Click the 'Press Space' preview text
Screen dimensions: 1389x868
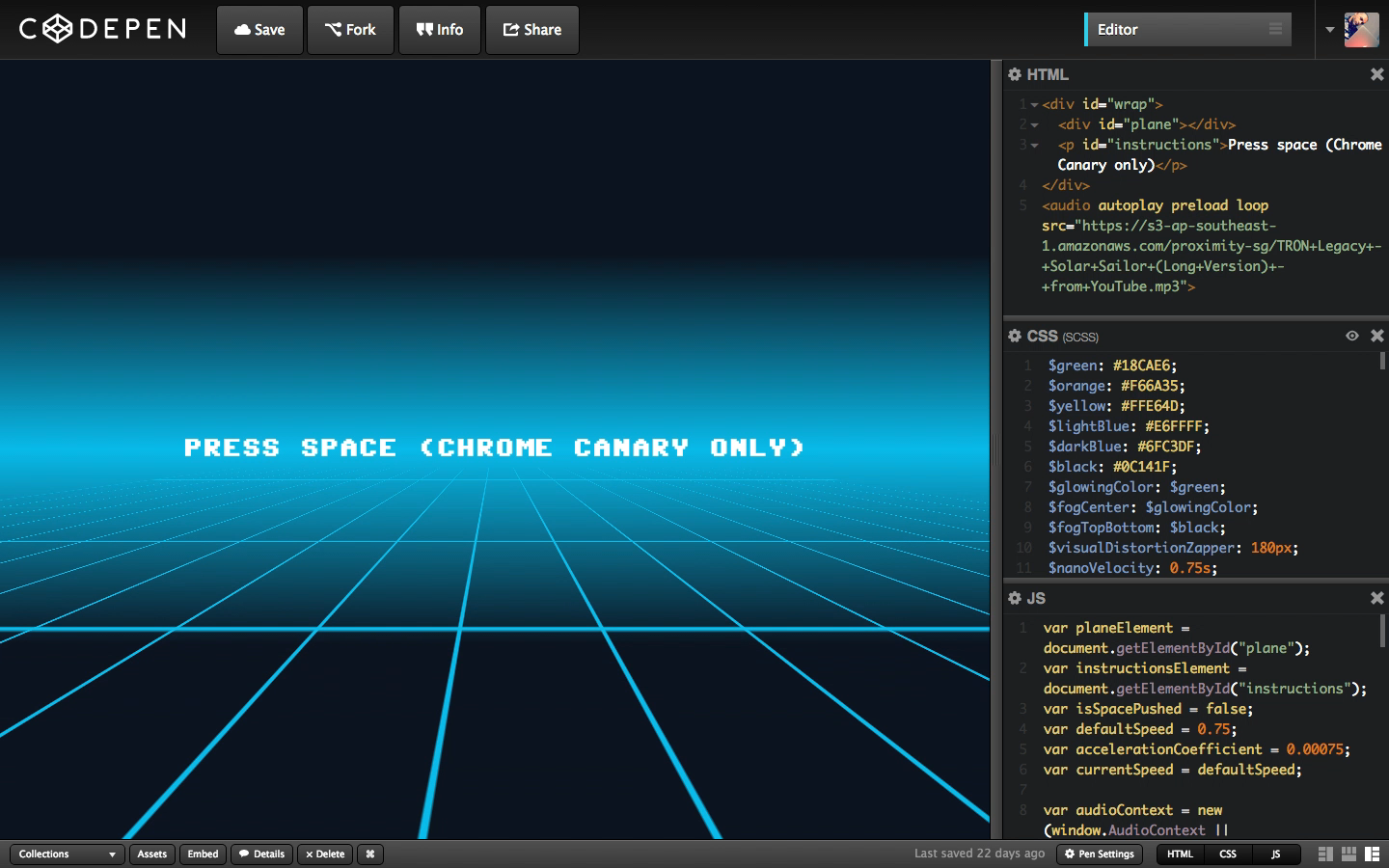point(494,448)
